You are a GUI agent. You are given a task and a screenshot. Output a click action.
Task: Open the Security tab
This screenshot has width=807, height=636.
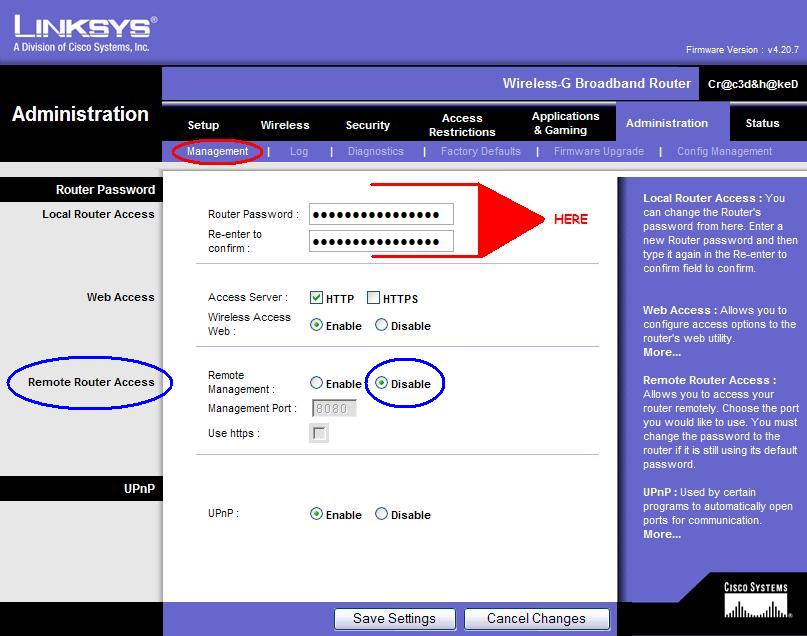click(367, 125)
